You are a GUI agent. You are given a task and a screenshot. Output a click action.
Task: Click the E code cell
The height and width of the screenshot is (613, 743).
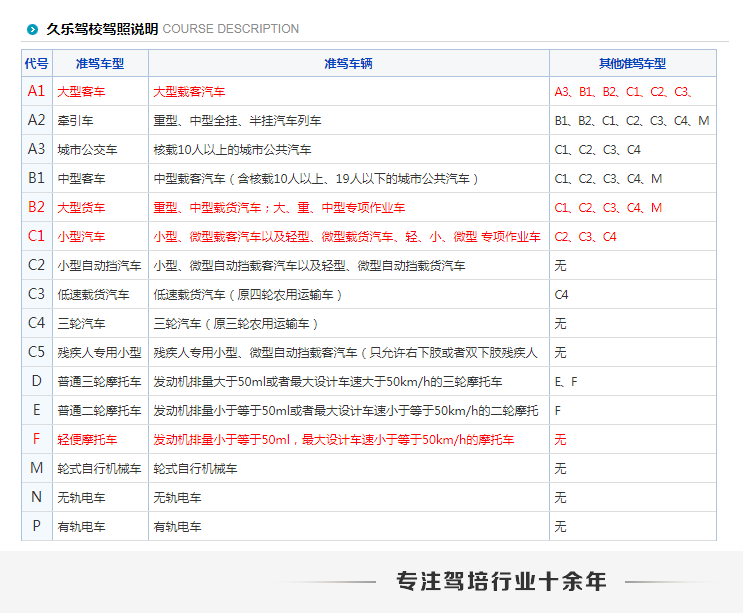(36, 410)
